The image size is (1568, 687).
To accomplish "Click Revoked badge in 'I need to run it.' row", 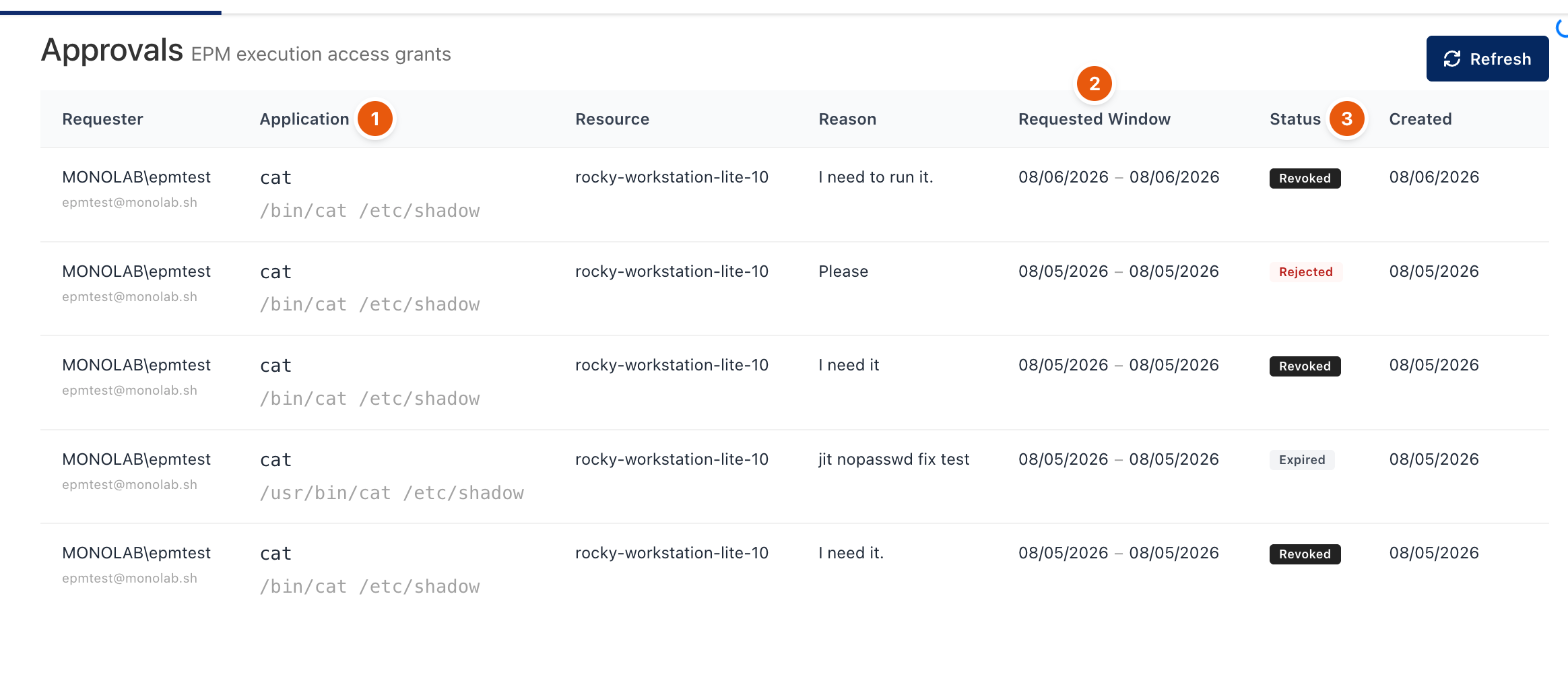I will 1305,178.
